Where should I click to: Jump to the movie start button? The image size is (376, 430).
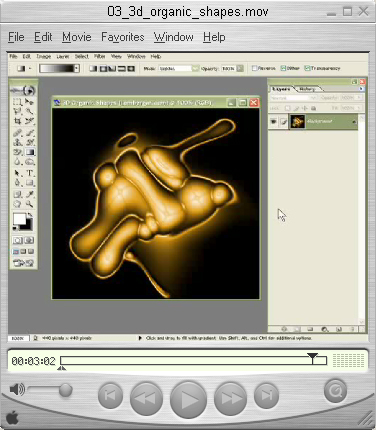110,396
